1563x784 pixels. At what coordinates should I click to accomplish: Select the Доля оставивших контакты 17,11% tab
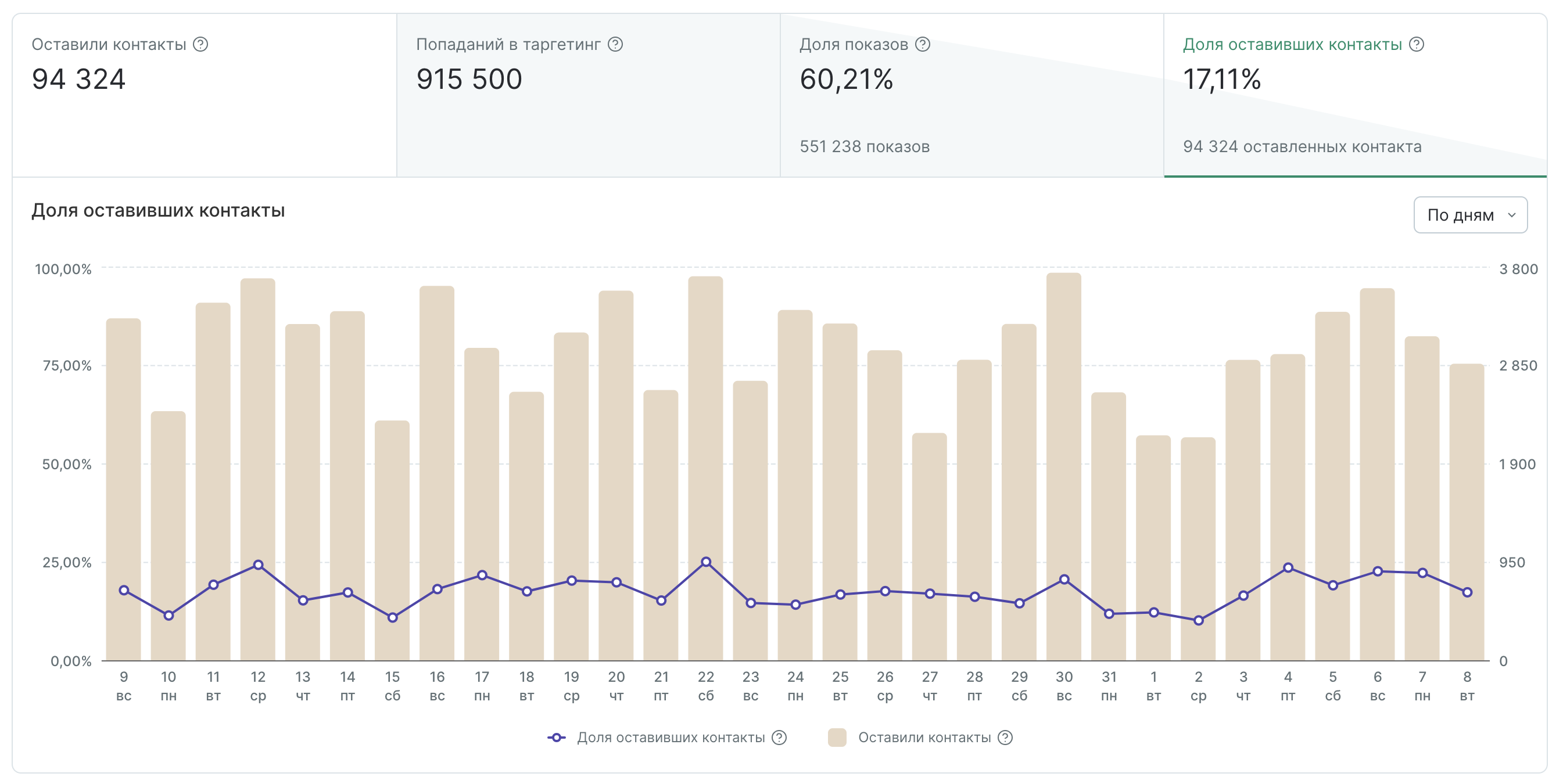click(1355, 95)
